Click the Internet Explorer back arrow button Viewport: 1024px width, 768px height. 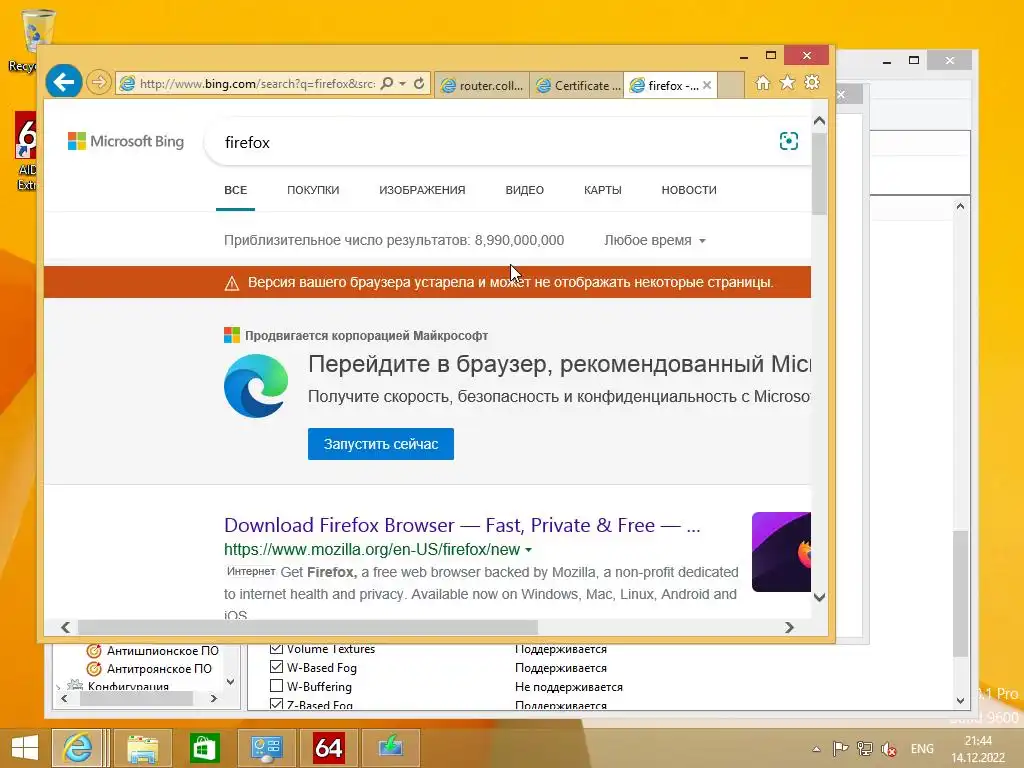point(63,82)
